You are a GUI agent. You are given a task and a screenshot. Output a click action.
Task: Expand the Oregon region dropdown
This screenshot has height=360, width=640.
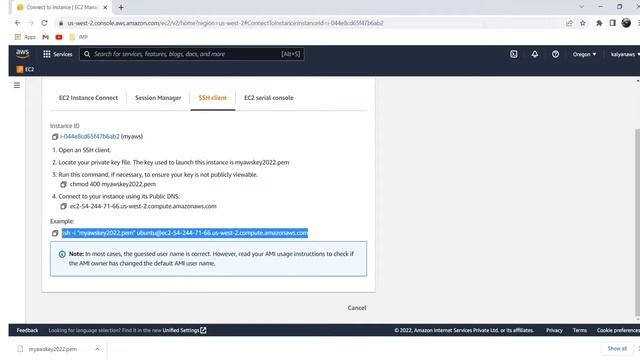tap(584, 54)
